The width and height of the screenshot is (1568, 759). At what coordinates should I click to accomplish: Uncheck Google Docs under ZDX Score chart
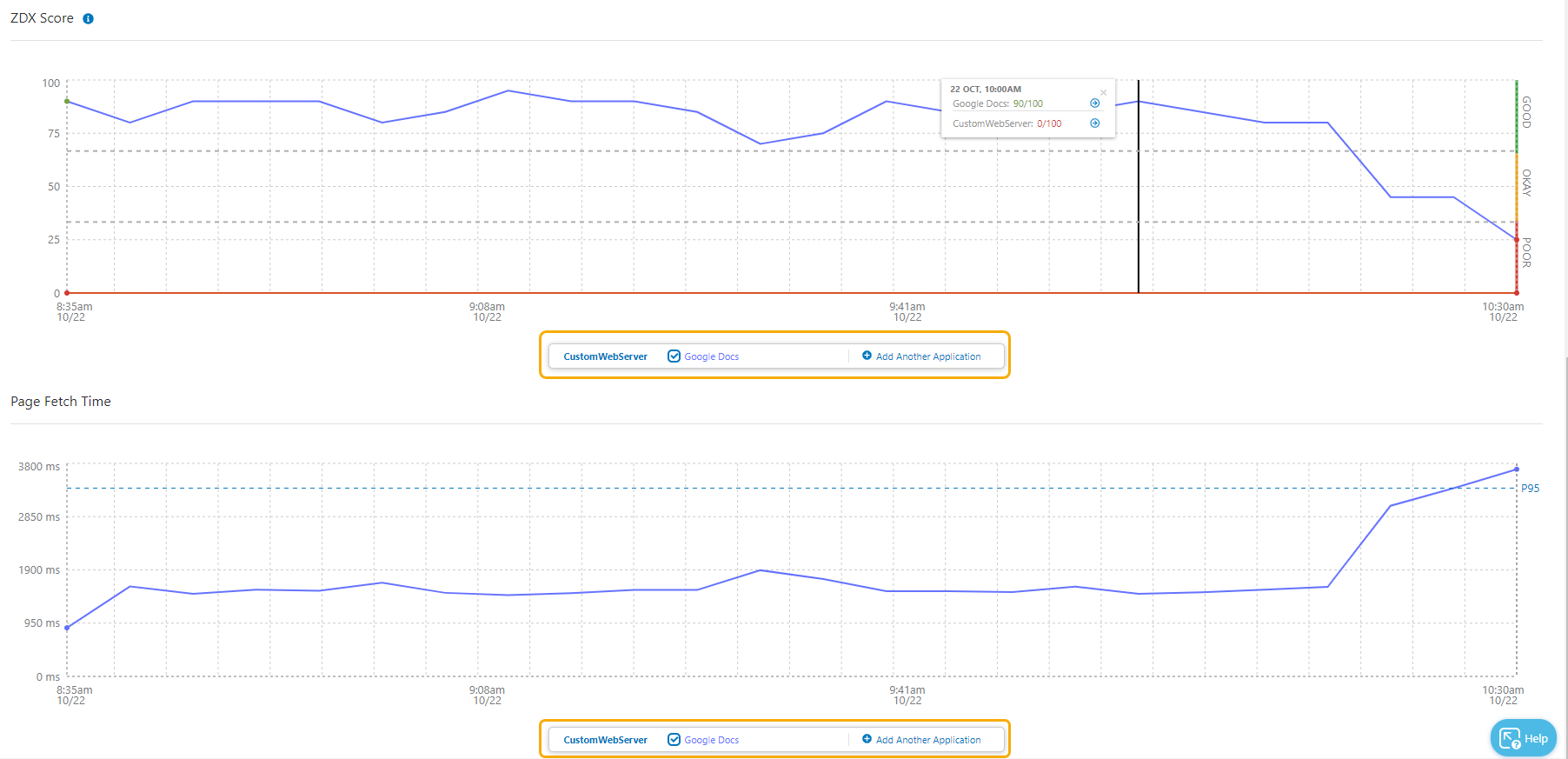tap(674, 356)
